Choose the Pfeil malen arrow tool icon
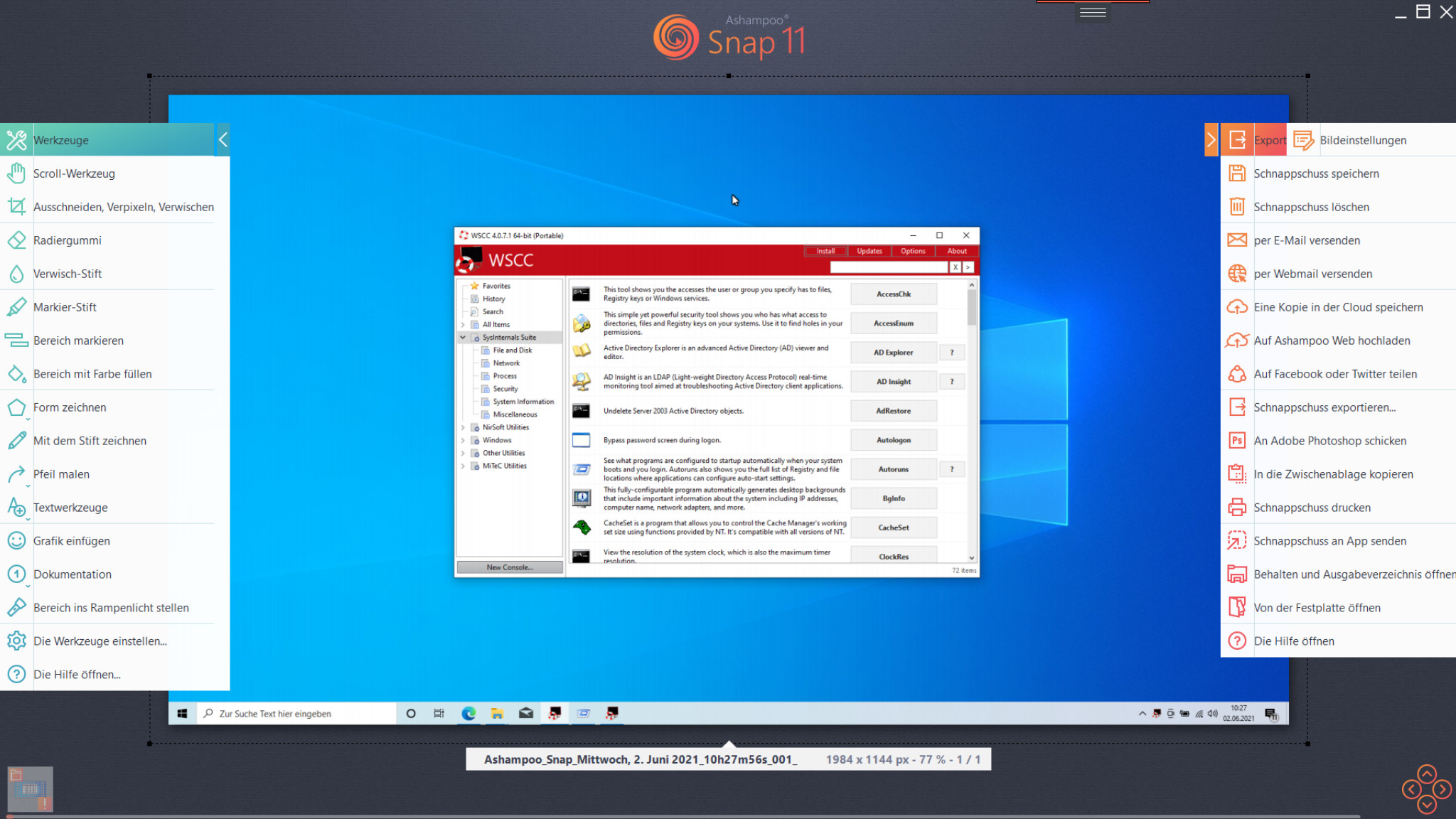1456x819 pixels. click(16, 474)
